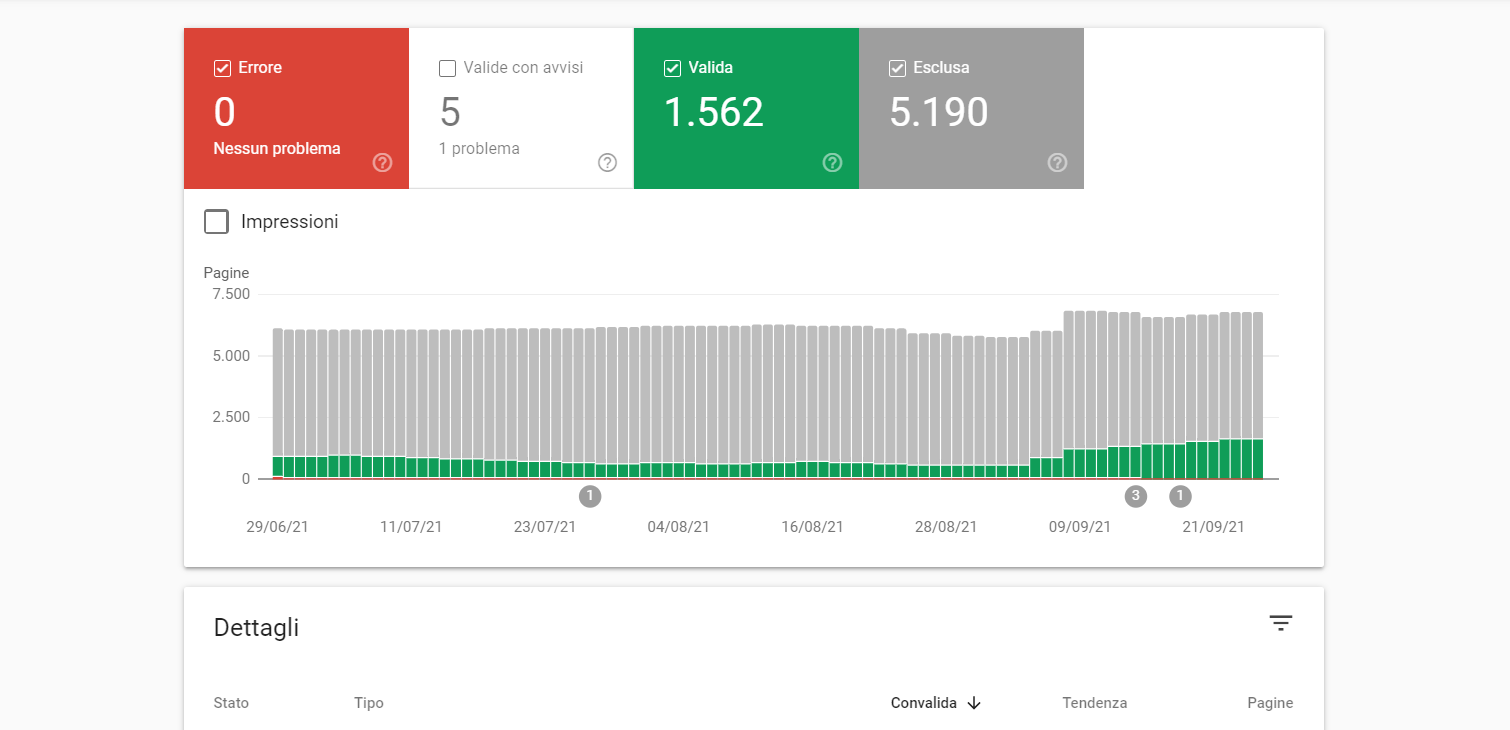Viewport: 1510px width, 730px height.
Task: Sort table by Pagine column header
Action: coord(1270,703)
